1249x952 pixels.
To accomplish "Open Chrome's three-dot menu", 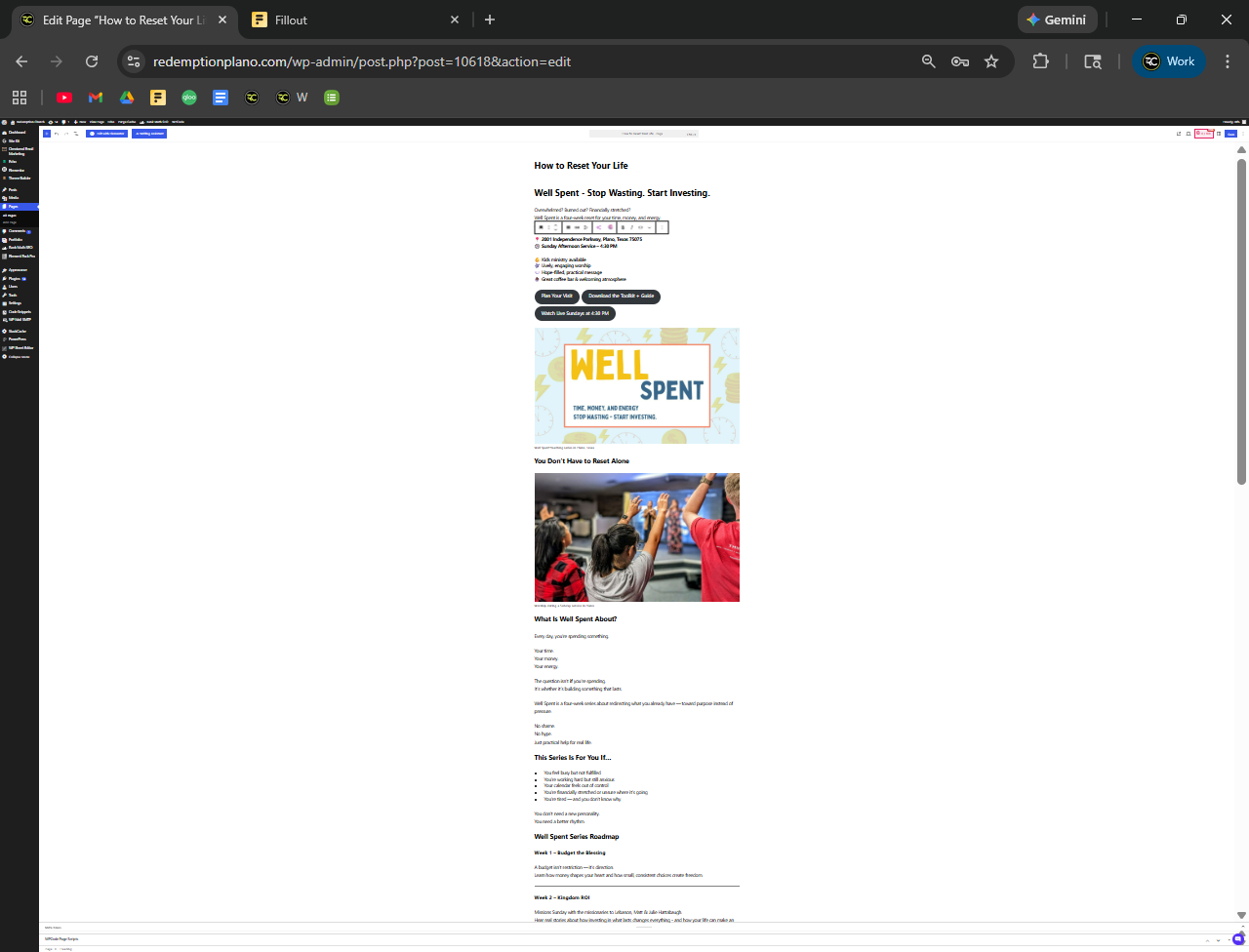I will (1227, 61).
